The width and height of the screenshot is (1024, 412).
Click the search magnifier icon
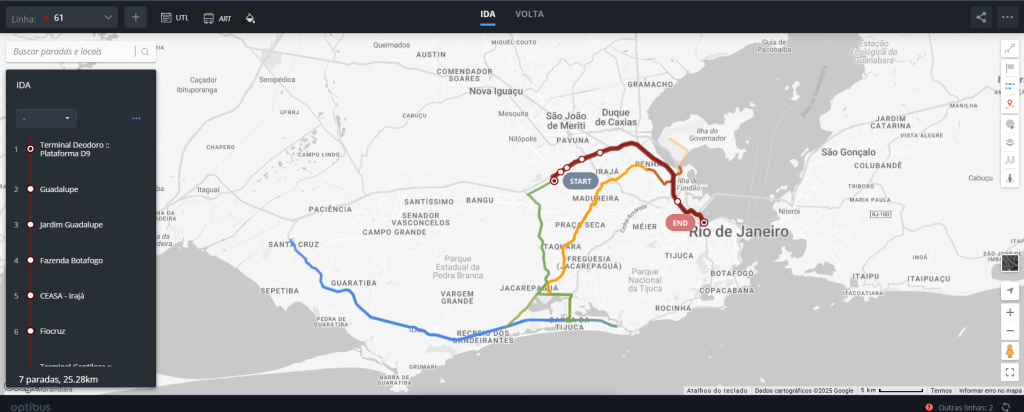145,51
